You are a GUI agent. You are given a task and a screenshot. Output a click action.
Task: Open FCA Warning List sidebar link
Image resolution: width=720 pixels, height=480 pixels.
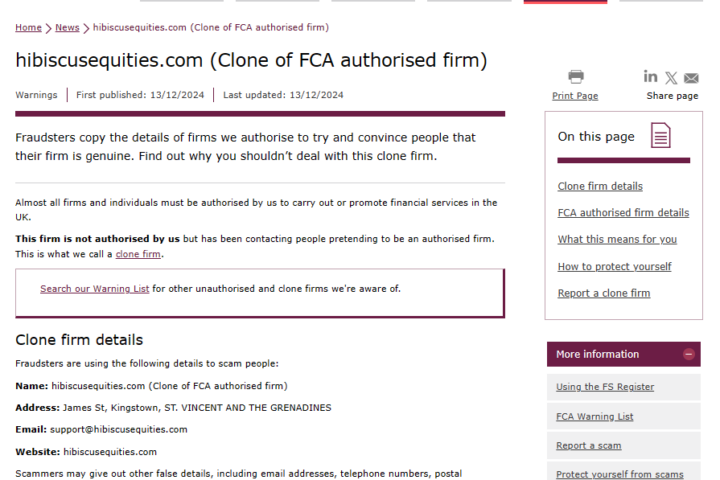(x=595, y=417)
